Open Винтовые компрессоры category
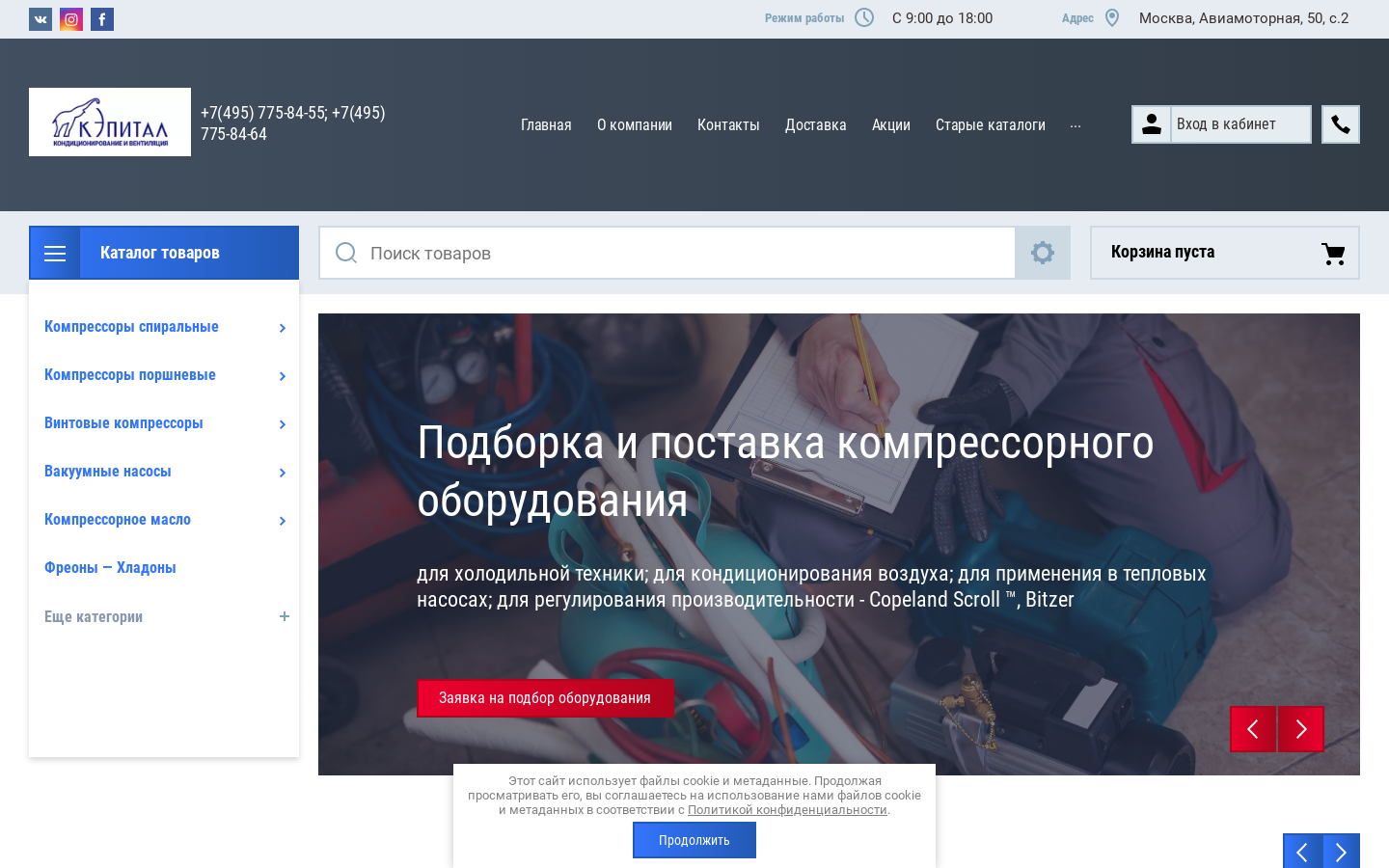 123,423
